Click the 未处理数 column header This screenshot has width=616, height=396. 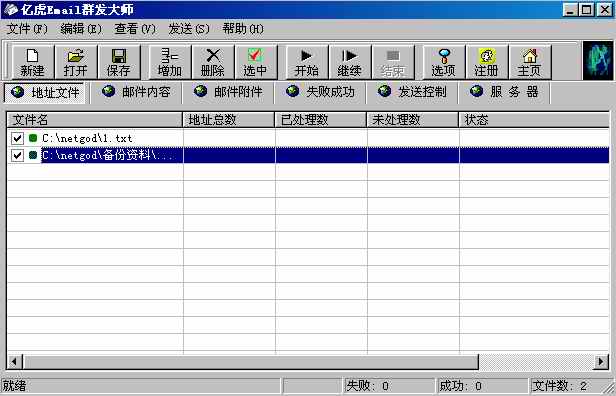pyautogui.click(x=413, y=120)
